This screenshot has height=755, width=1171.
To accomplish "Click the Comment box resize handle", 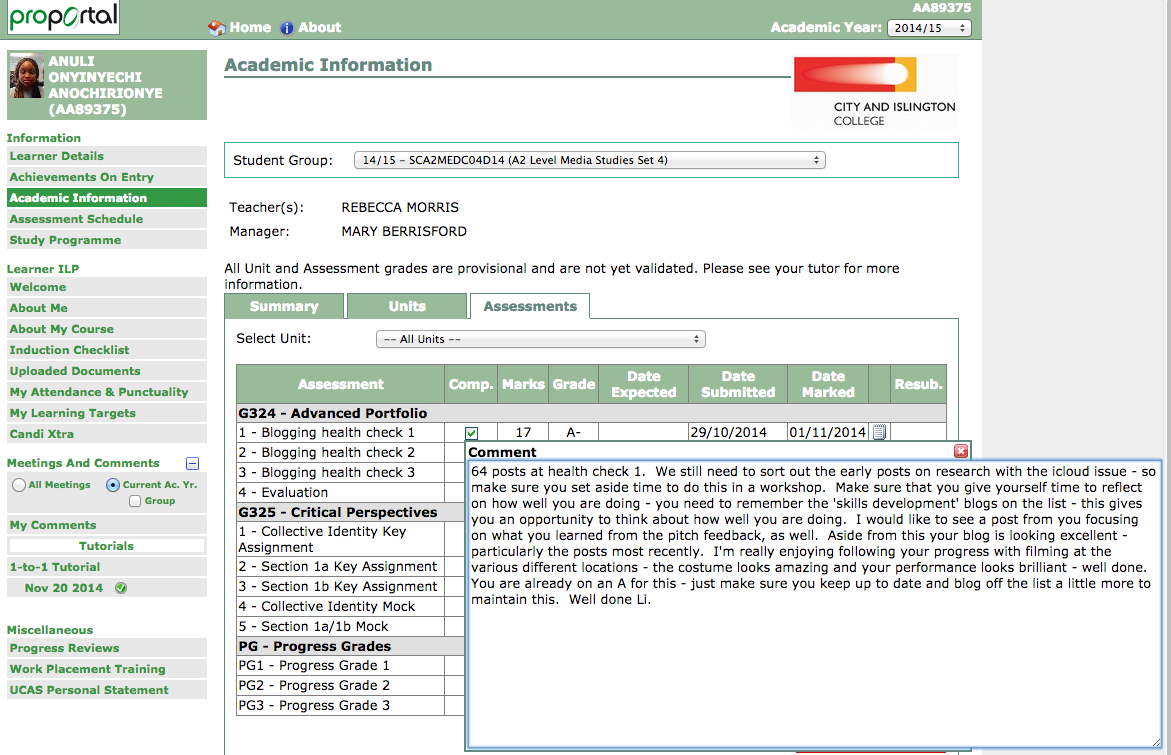I will click(x=1156, y=742).
